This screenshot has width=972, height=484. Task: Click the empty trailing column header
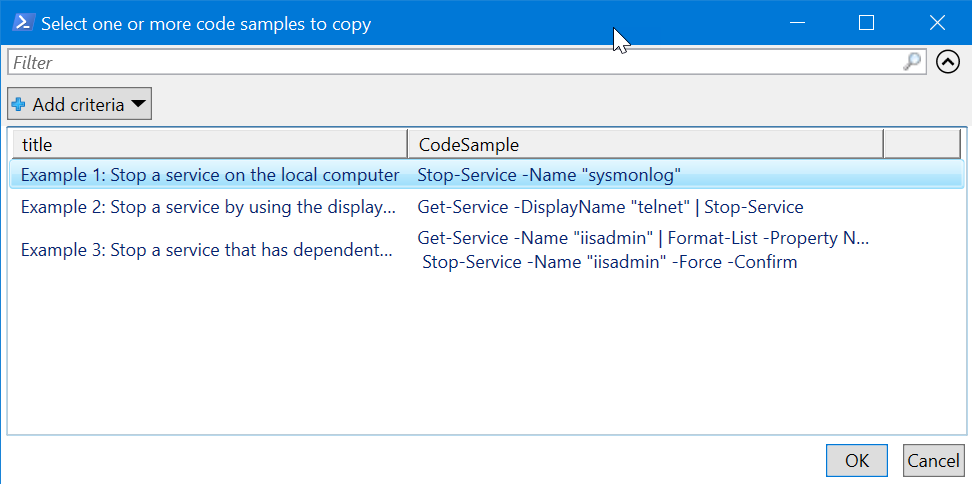[x=922, y=144]
